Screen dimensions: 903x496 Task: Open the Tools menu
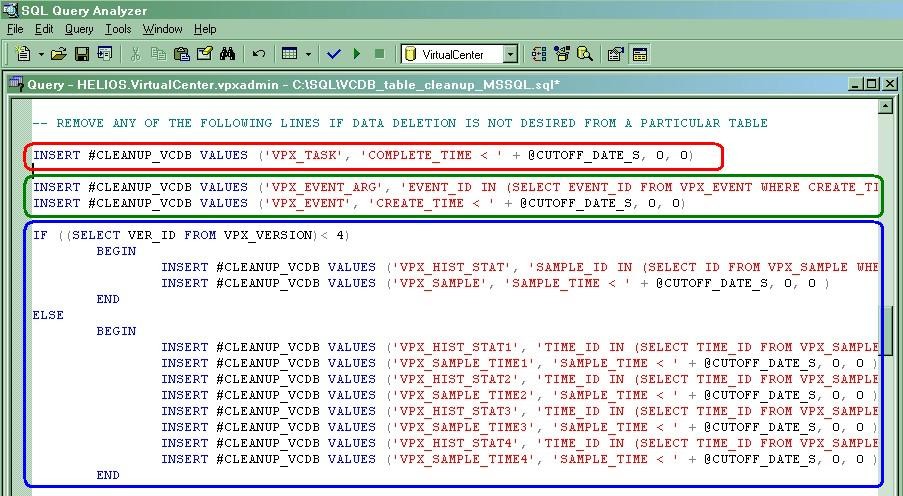pos(118,29)
